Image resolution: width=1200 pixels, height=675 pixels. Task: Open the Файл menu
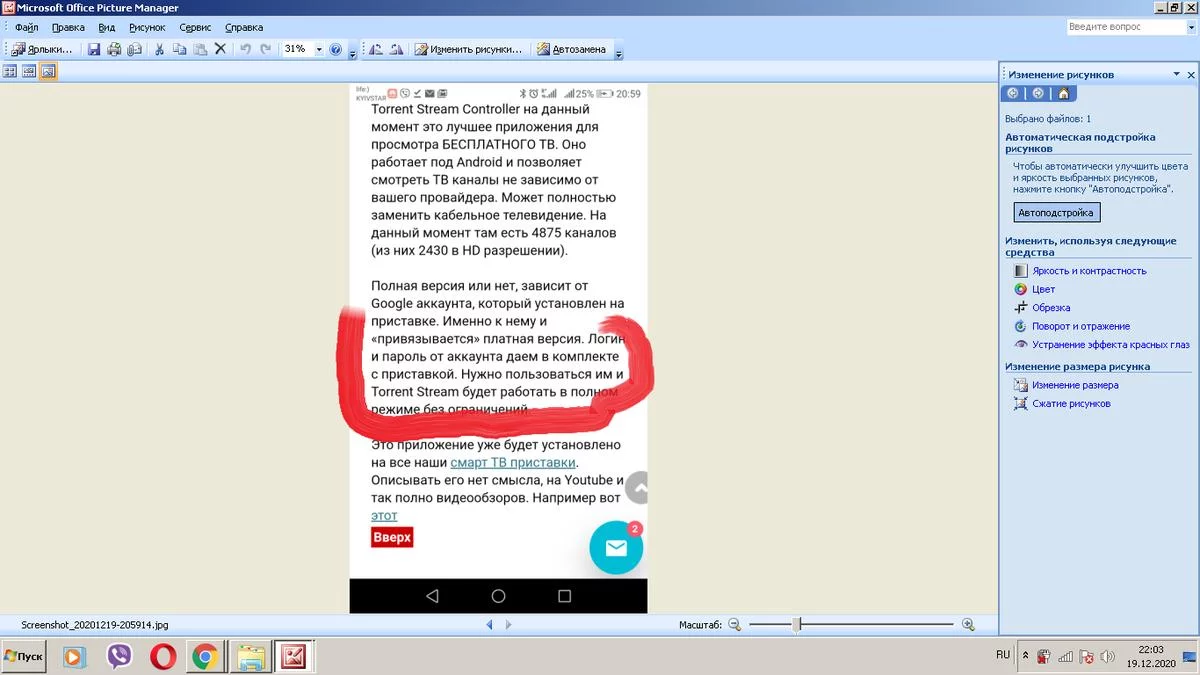click(x=26, y=27)
